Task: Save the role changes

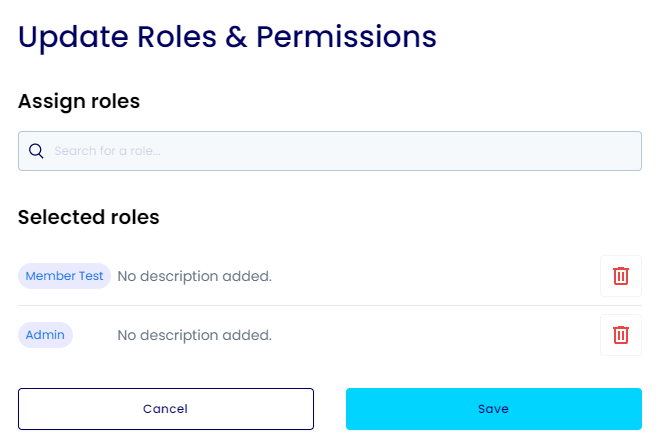Action: (493, 409)
